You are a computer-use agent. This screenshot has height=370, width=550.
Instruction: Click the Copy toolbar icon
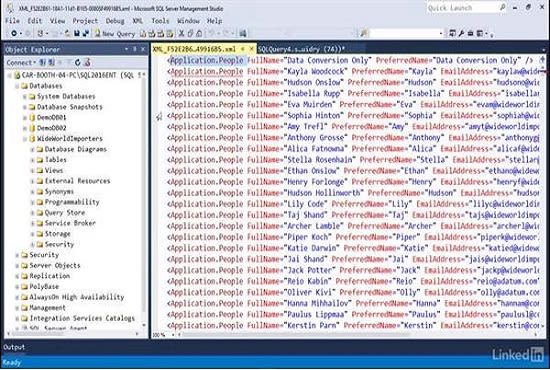pyautogui.click(x=190, y=34)
